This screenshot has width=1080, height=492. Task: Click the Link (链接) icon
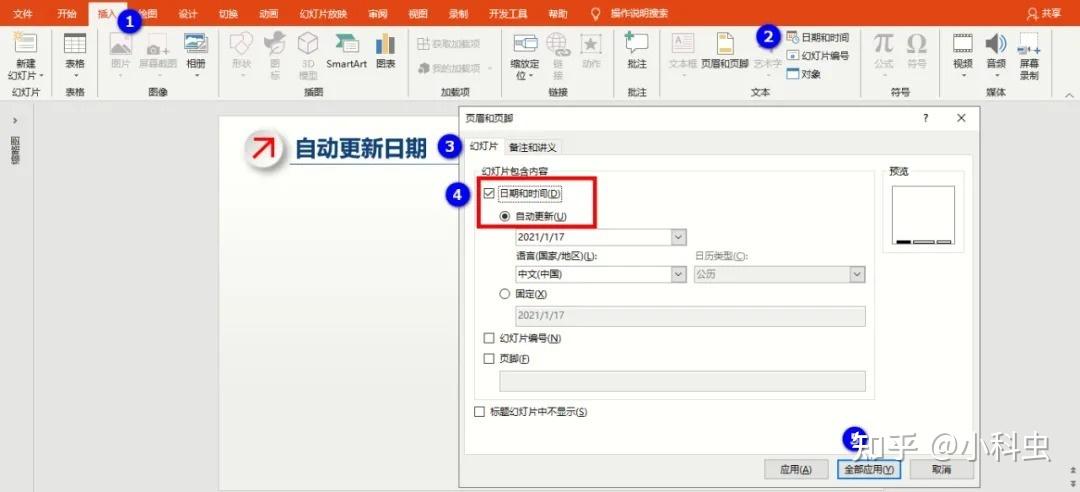pyautogui.click(x=557, y=43)
